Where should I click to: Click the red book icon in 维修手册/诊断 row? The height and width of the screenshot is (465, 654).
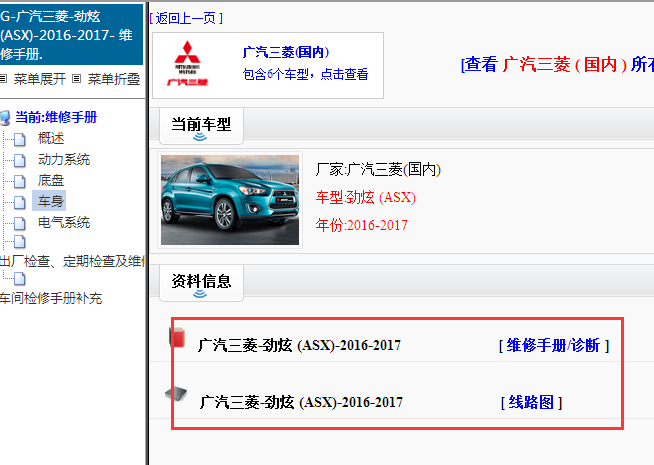point(177,338)
